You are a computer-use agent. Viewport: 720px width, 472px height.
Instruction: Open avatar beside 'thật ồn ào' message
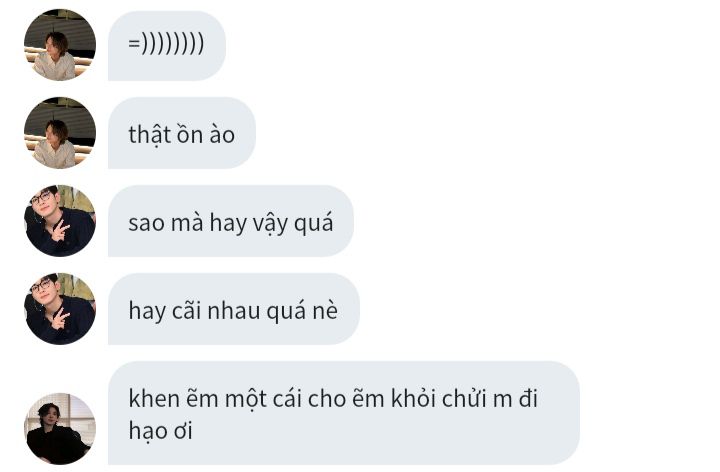[60, 133]
